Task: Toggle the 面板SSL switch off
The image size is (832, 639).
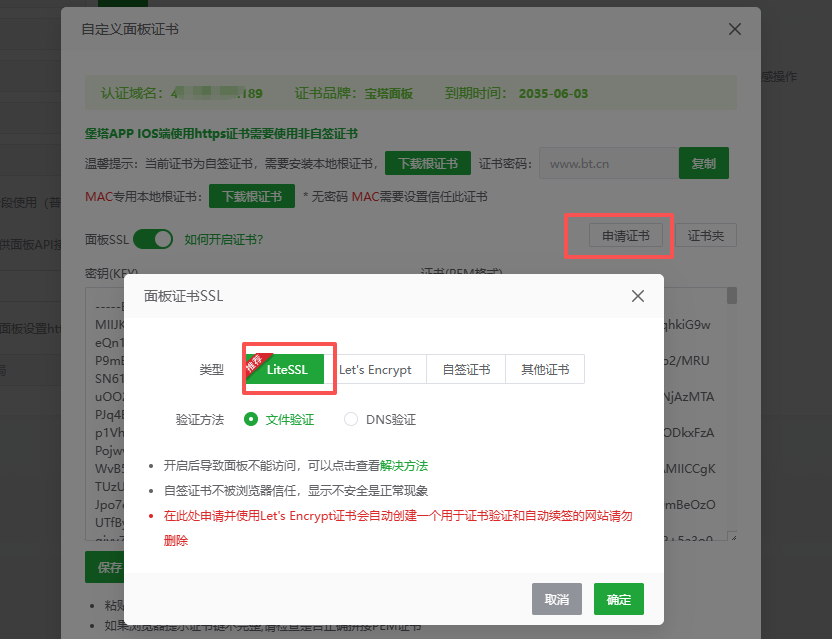Action: pyautogui.click(x=153, y=239)
